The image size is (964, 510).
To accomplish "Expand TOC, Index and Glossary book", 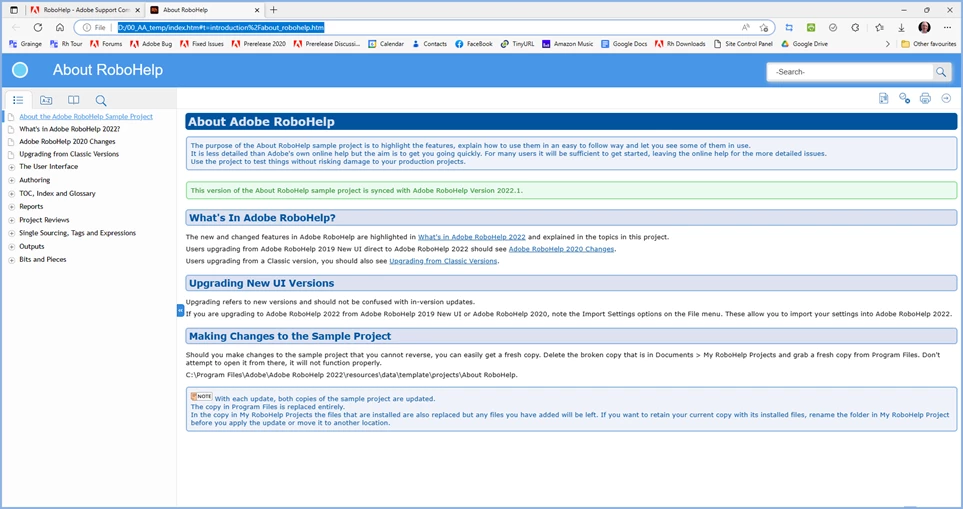I will 11,194.
